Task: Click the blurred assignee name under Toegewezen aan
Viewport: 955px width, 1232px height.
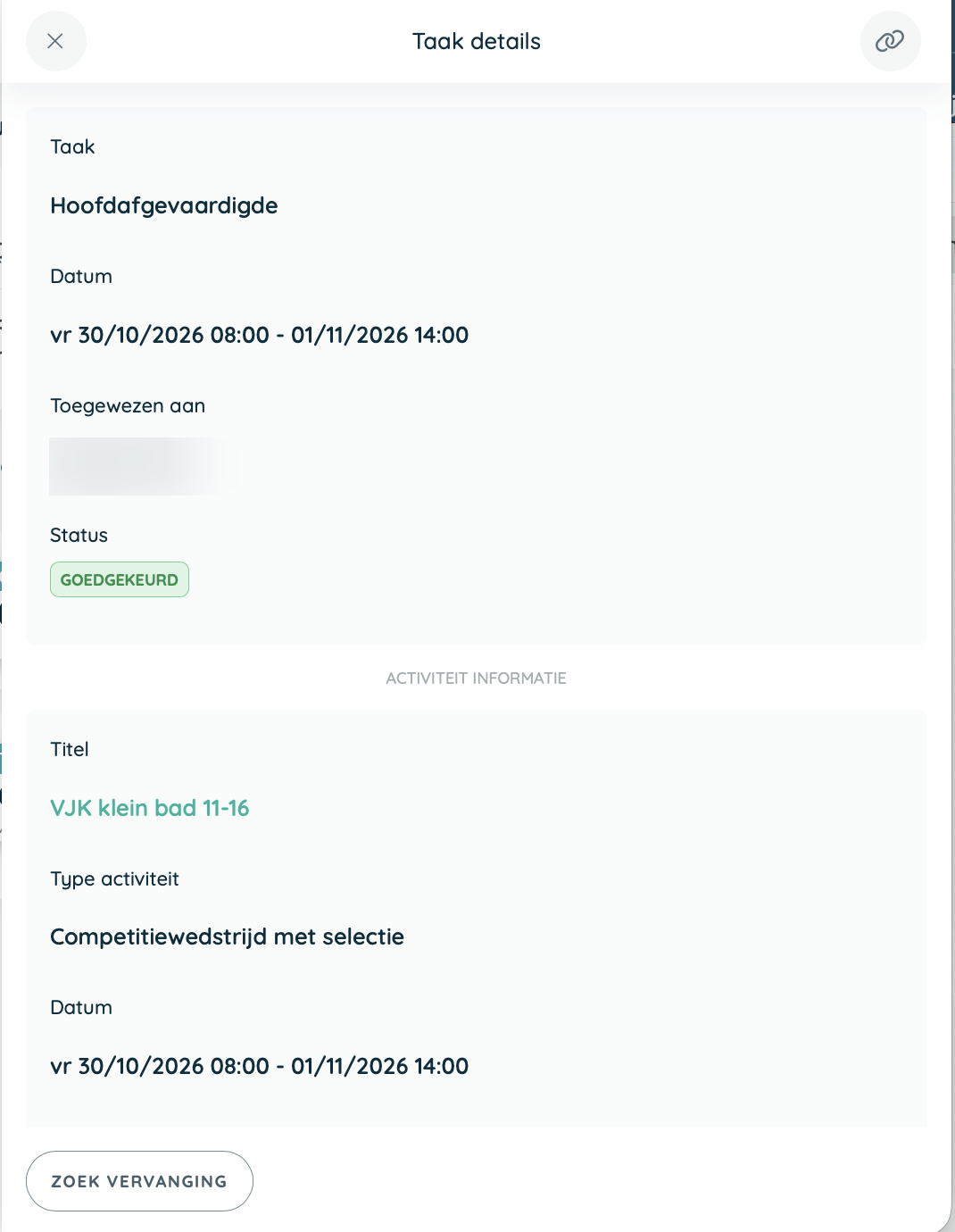Action: point(143,466)
